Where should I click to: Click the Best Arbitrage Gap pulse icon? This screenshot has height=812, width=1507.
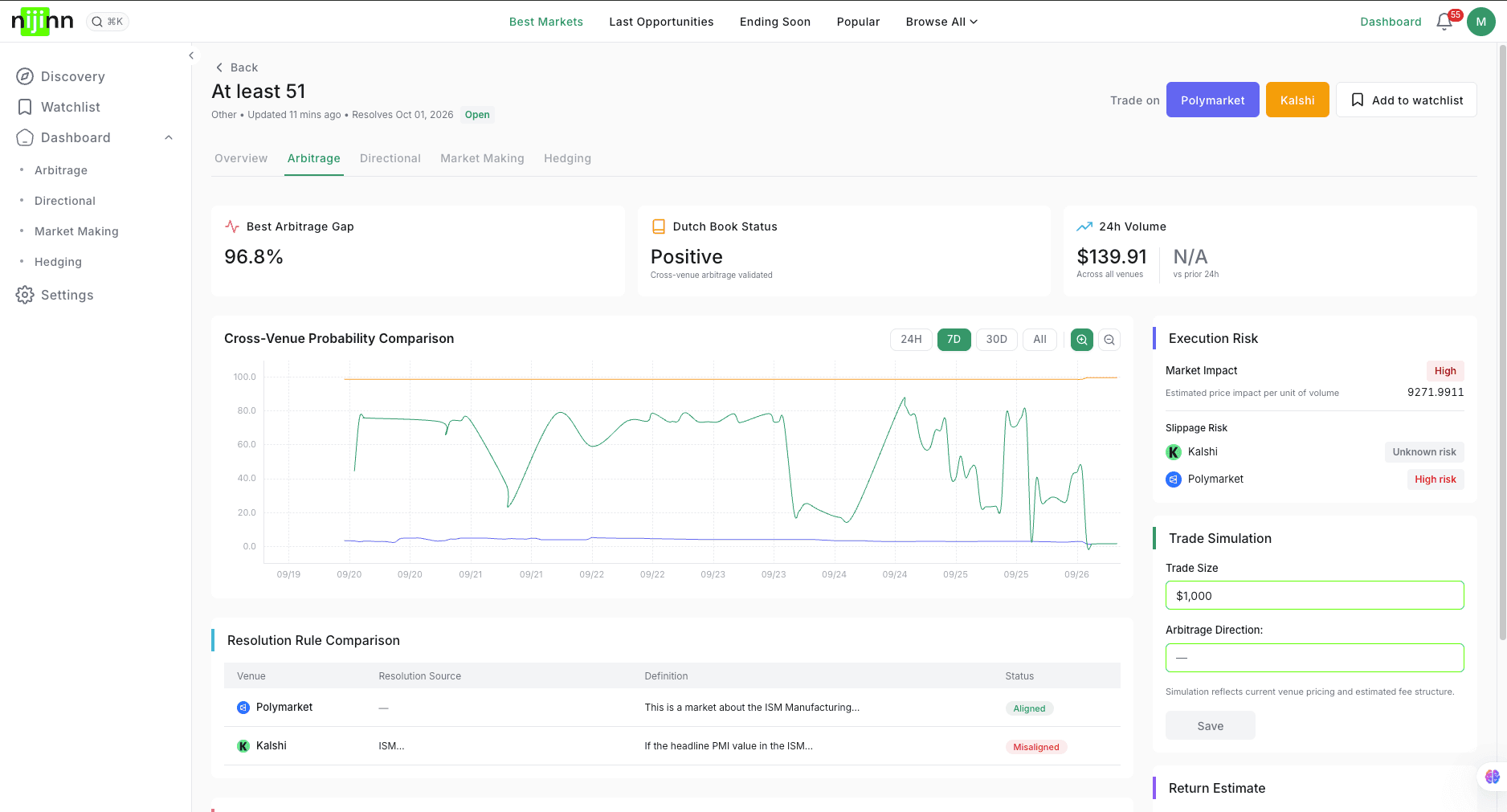coord(232,226)
